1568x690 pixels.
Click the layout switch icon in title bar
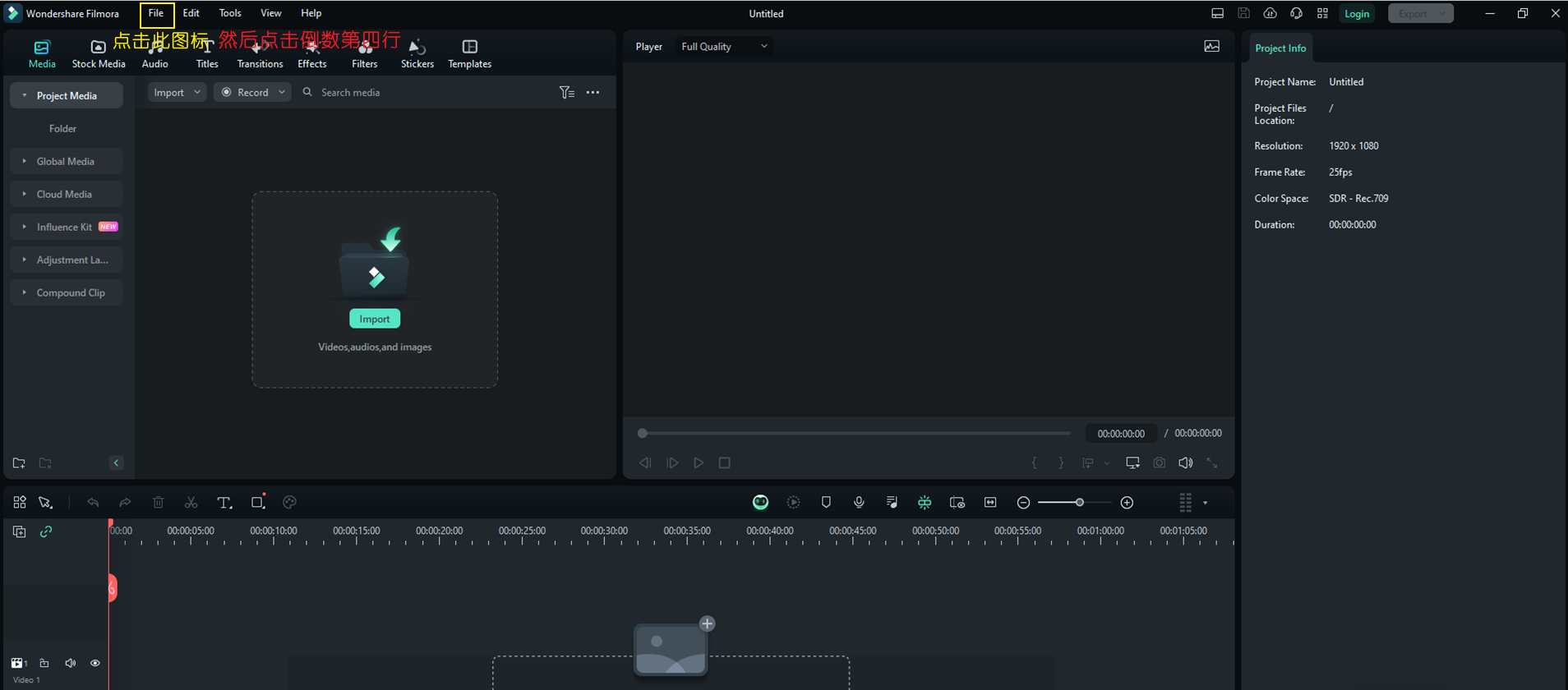1218,13
